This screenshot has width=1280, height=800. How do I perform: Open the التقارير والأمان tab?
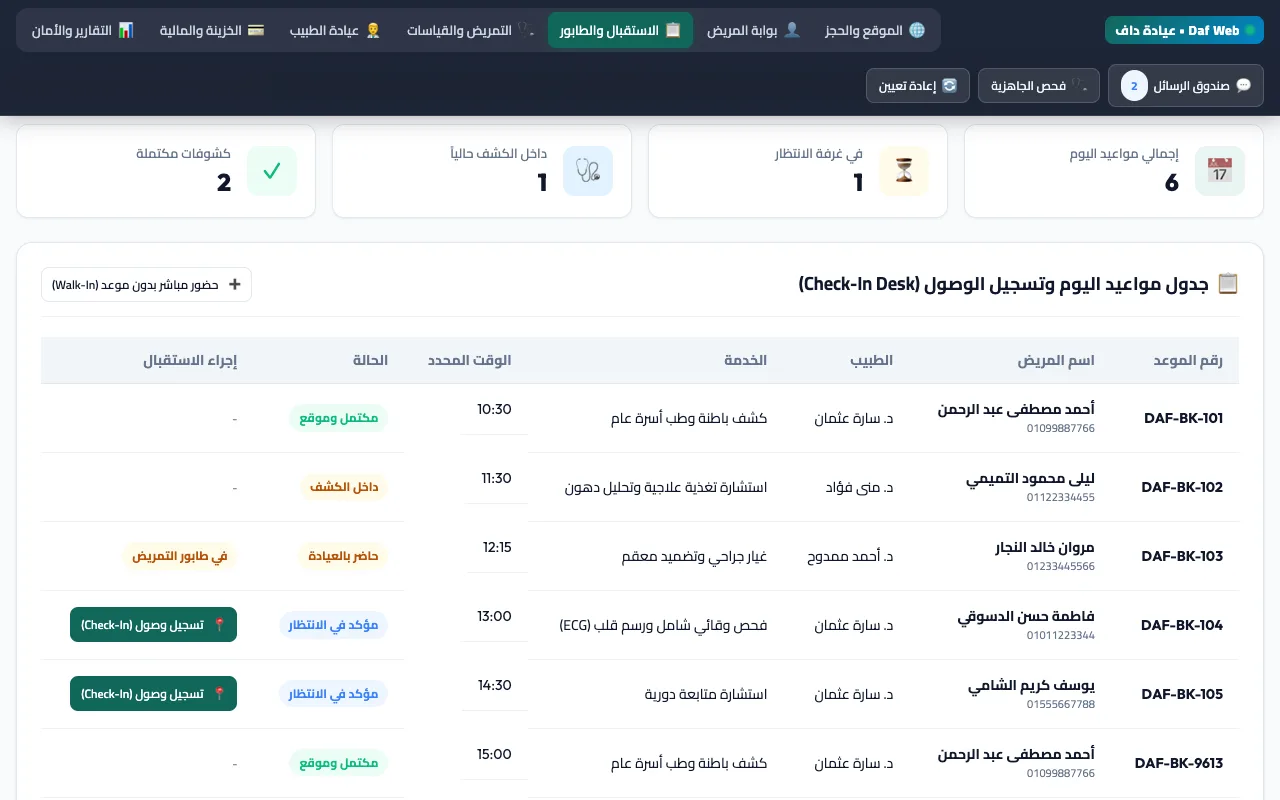coord(82,30)
